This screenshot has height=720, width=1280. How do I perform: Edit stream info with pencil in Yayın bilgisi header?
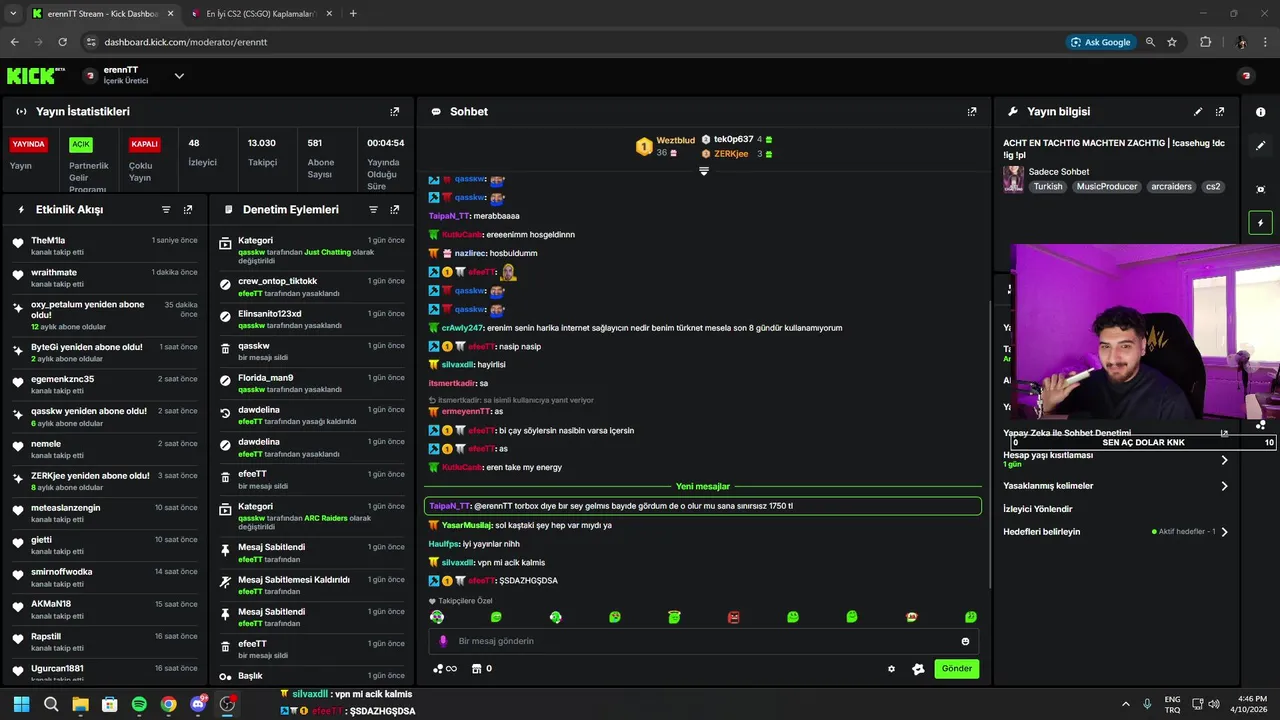[1198, 112]
